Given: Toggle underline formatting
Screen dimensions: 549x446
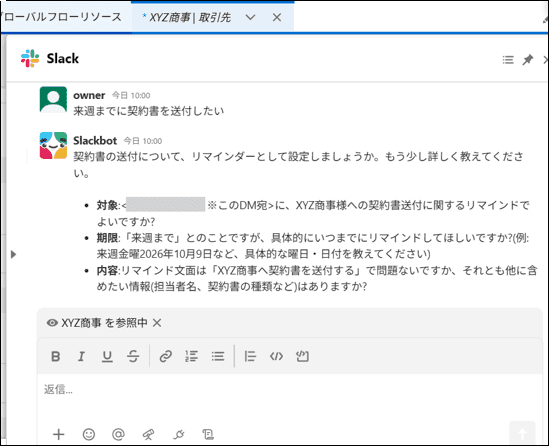Looking at the screenshot, I should tap(107, 356).
